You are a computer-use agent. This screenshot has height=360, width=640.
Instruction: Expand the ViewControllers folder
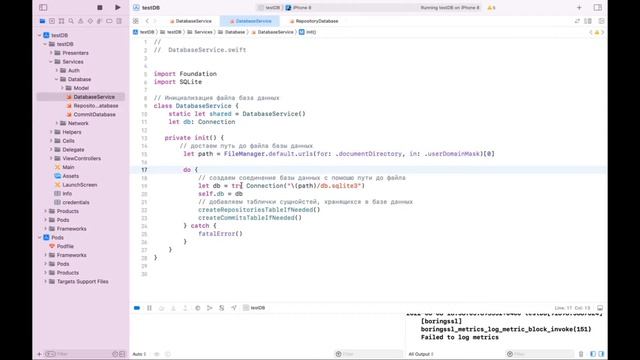click(x=51, y=158)
